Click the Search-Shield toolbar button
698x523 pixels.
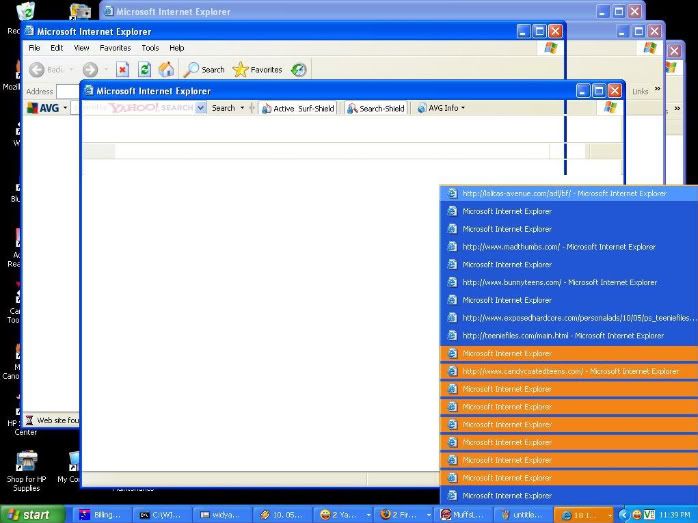376,108
